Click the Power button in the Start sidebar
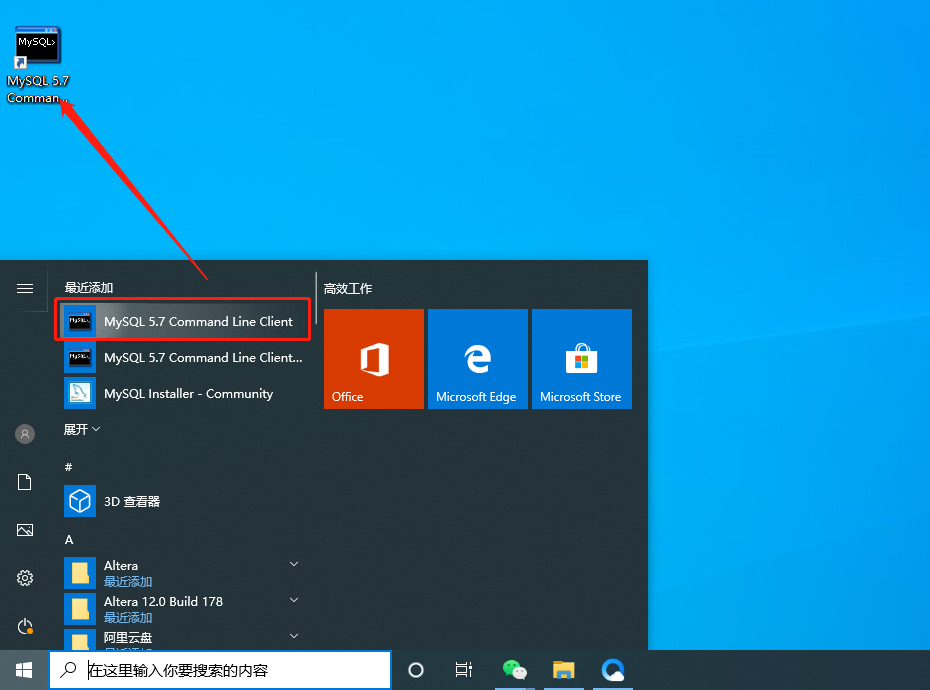This screenshot has width=930, height=690. pos(24,626)
